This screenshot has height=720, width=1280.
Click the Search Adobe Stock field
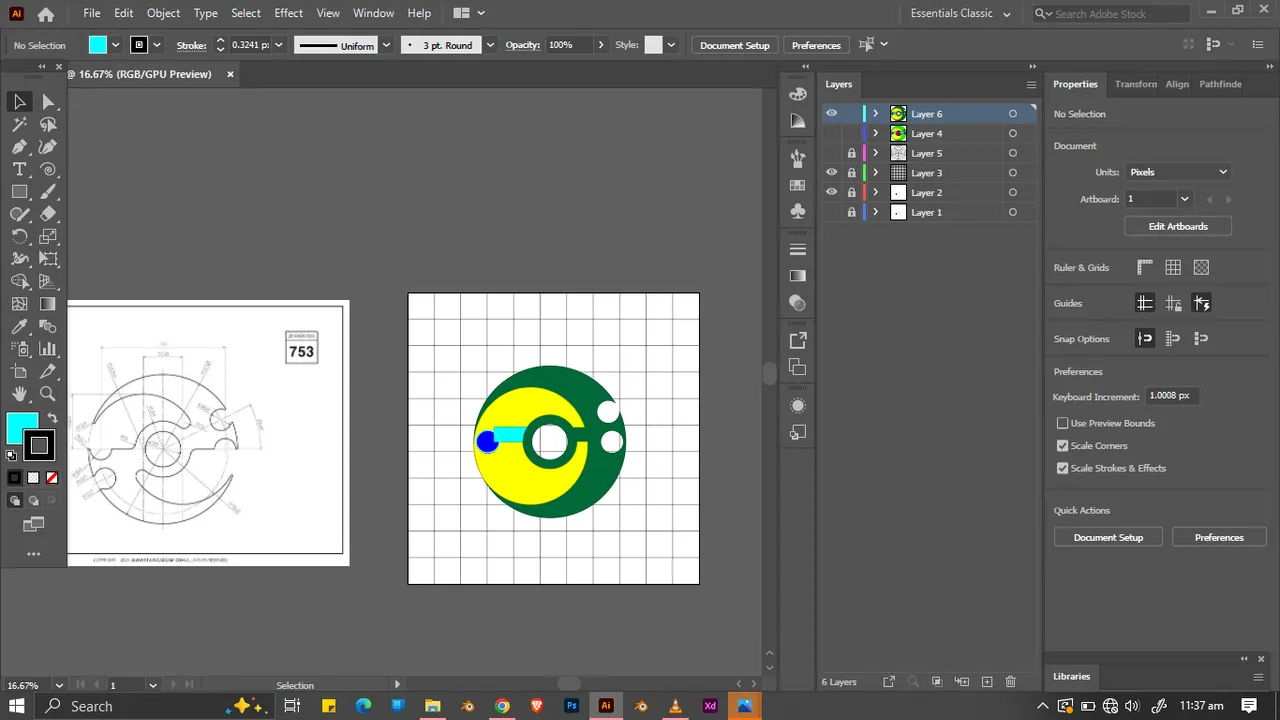pos(1114,14)
